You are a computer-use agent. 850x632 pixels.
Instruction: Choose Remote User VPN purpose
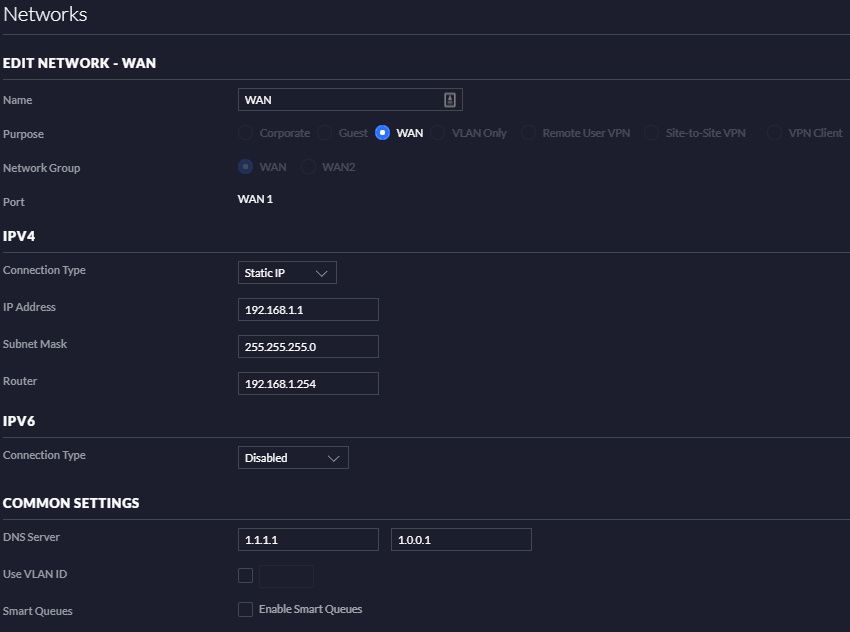click(x=529, y=133)
